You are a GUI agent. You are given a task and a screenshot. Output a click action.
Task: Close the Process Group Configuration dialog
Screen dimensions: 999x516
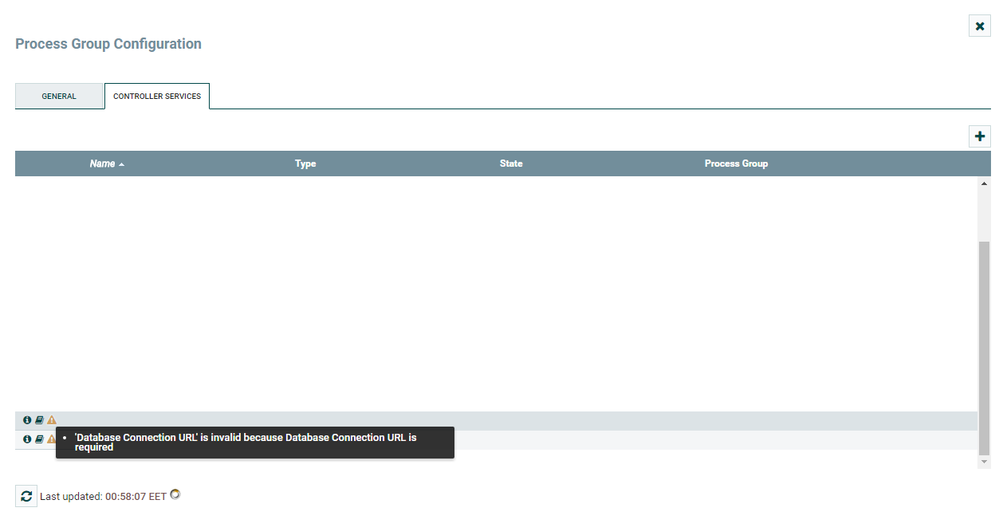click(979, 26)
